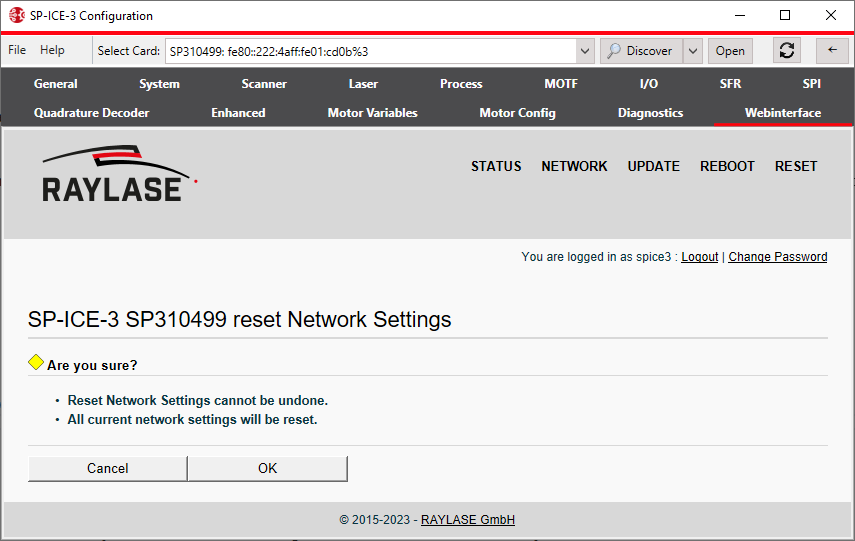The width and height of the screenshot is (855, 541).
Task: Click the refresh icon button
Action: click(786, 51)
